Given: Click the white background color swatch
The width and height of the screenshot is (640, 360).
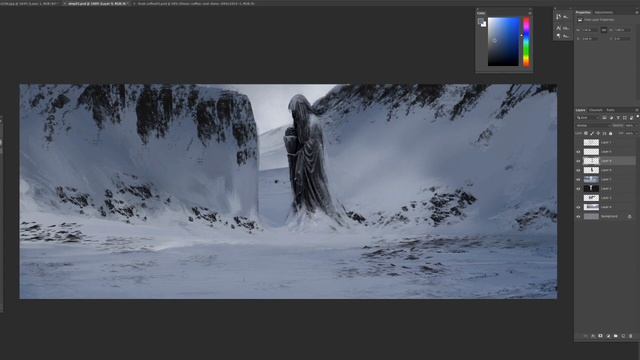Looking at the screenshot, I should (x=484, y=25).
